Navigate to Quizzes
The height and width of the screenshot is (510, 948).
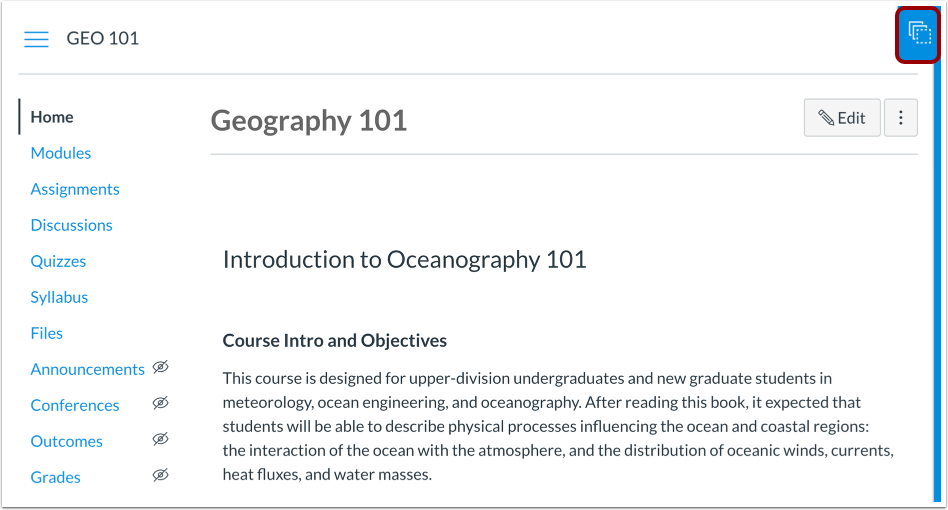coord(58,261)
